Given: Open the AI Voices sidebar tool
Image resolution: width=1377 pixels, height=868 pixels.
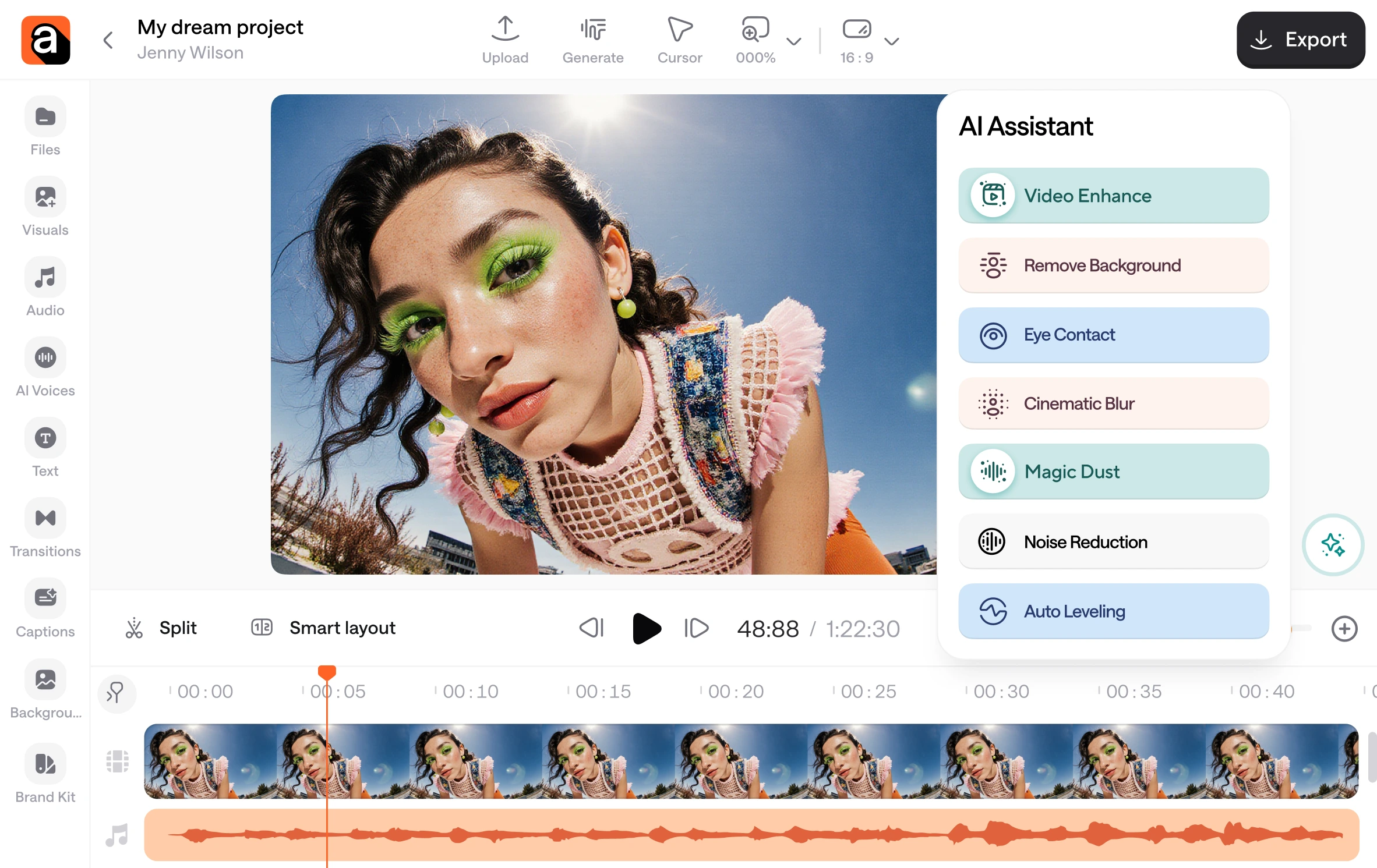Looking at the screenshot, I should point(45,357).
